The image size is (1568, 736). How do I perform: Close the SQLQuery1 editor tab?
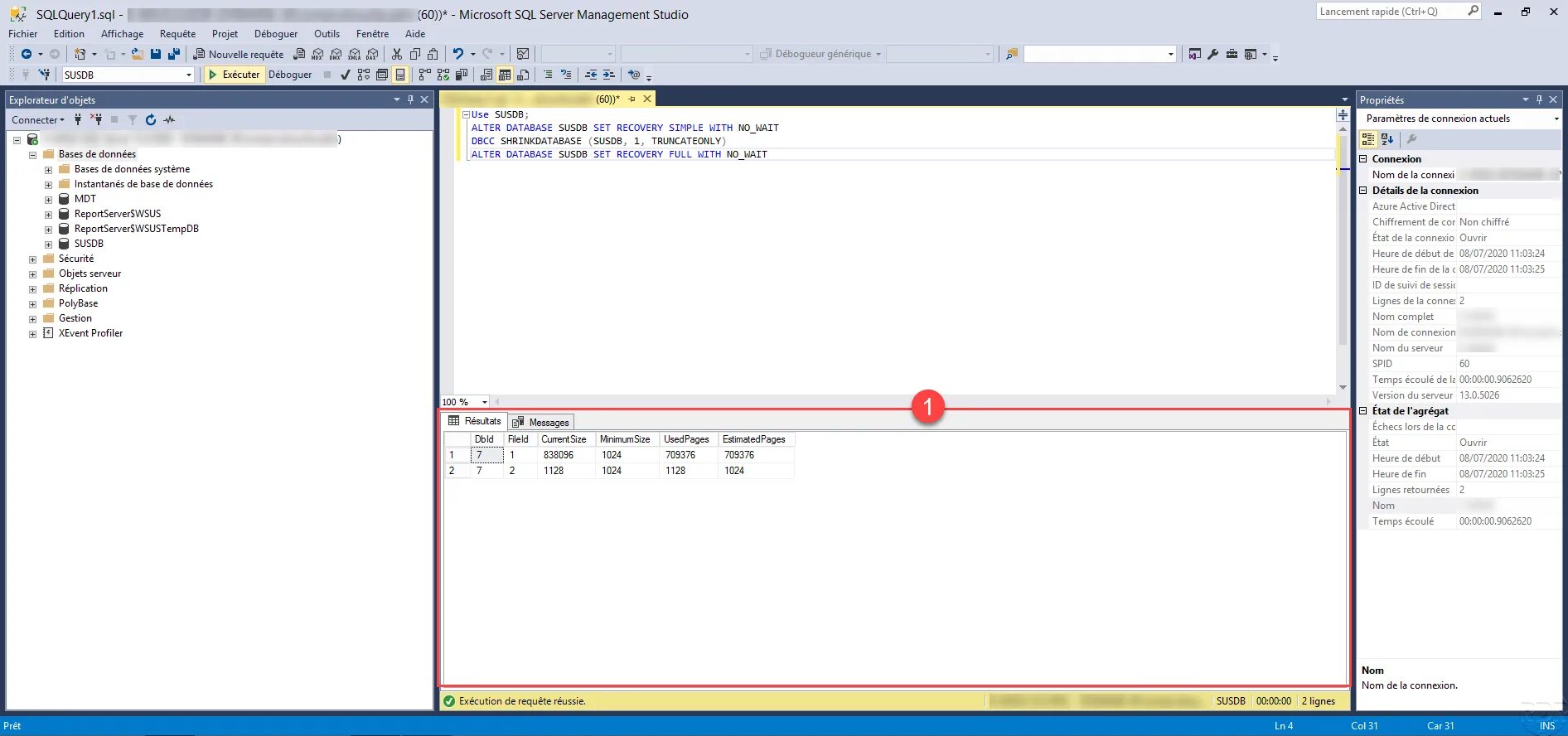tap(648, 99)
